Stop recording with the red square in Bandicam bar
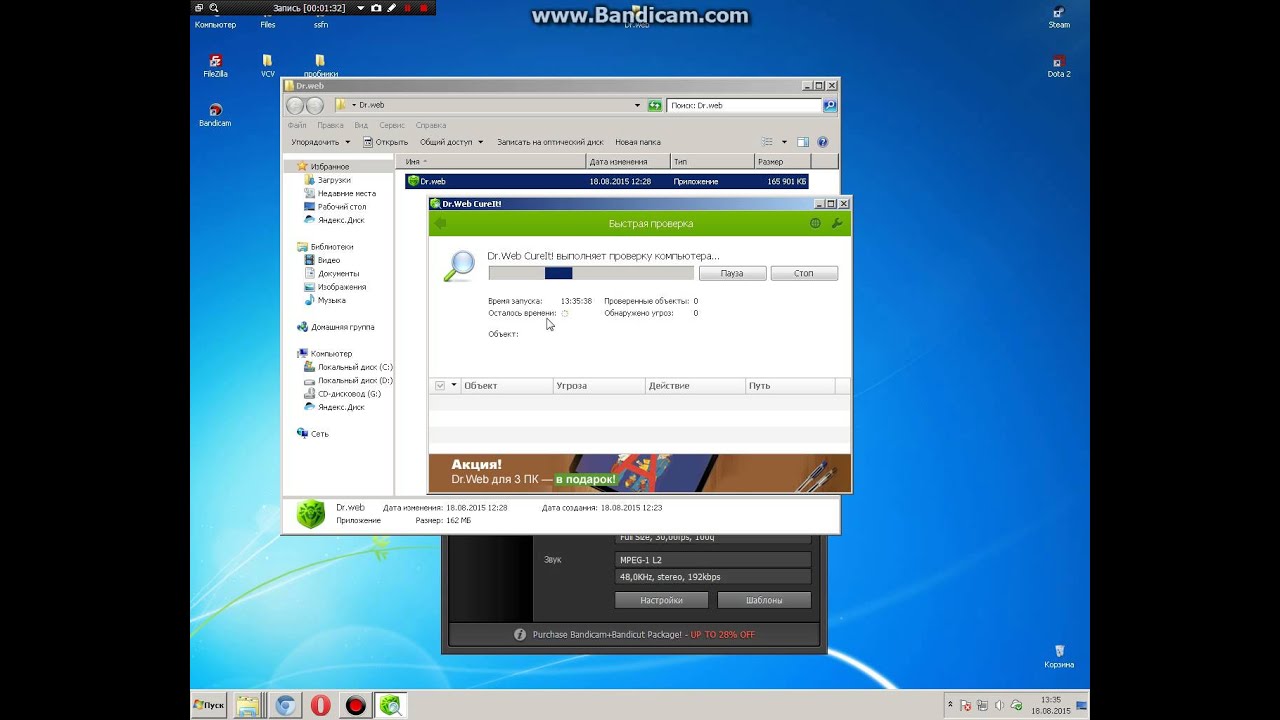Screen dimensions: 1280x720 [x=423, y=8]
